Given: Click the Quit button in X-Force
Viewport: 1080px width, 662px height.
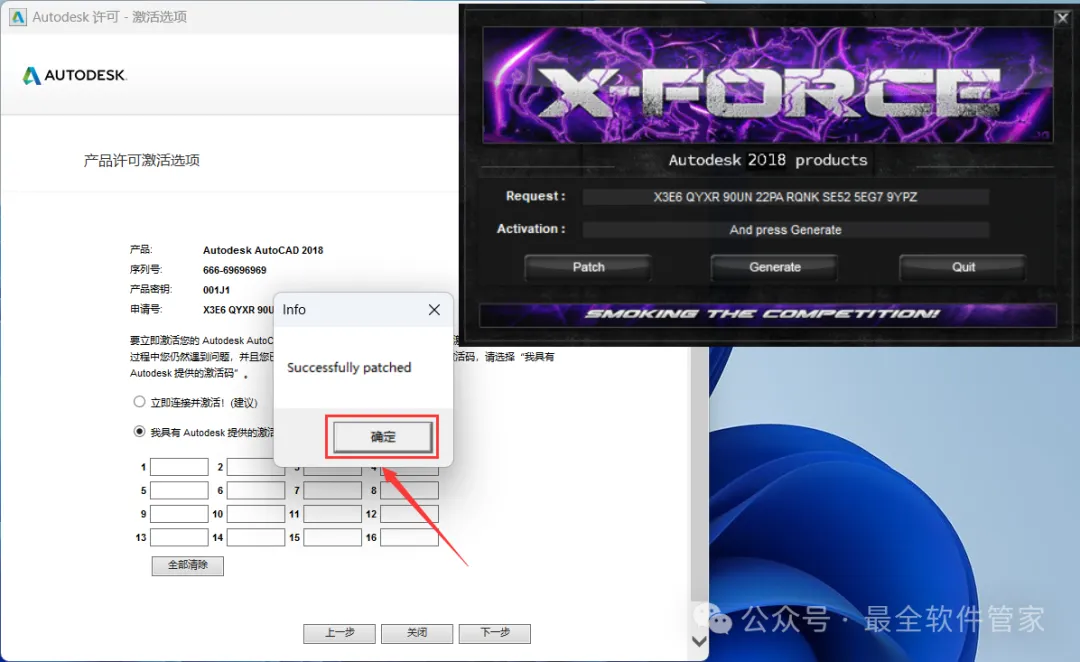Looking at the screenshot, I should (x=963, y=267).
